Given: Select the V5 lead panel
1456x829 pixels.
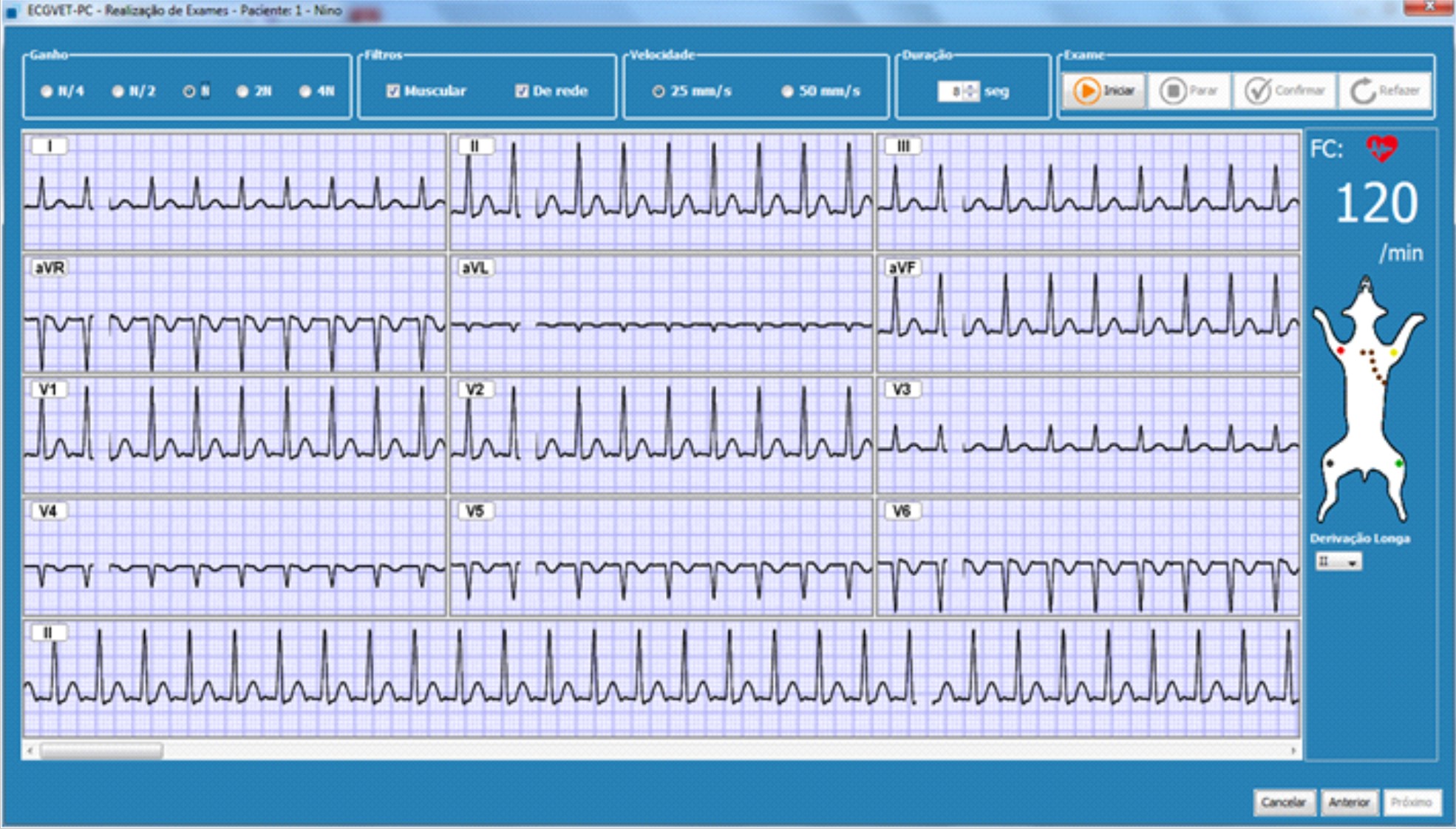Looking at the screenshot, I should point(661,557).
